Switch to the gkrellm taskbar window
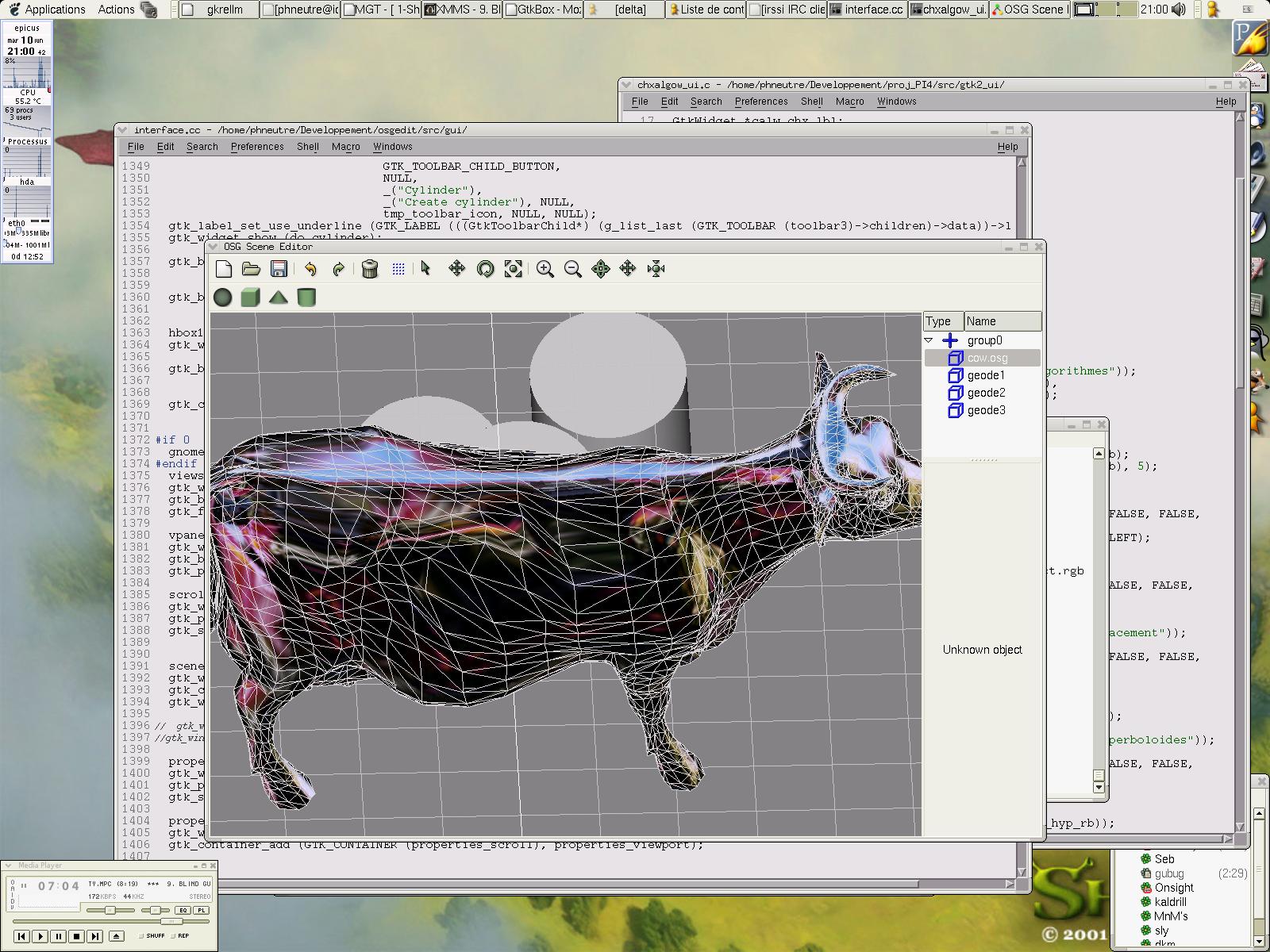The width and height of the screenshot is (1270, 952). pyautogui.click(x=217, y=10)
